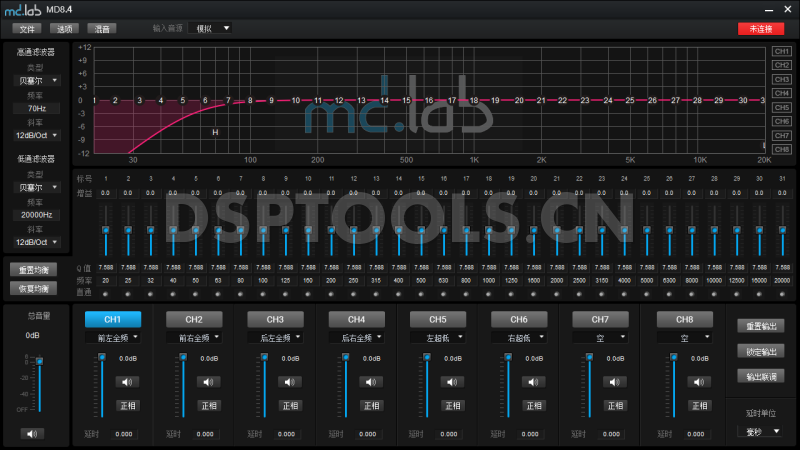Screen dimensions: 800x450
Task: Click the Q value field of band 31
Action: pos(782,267)
